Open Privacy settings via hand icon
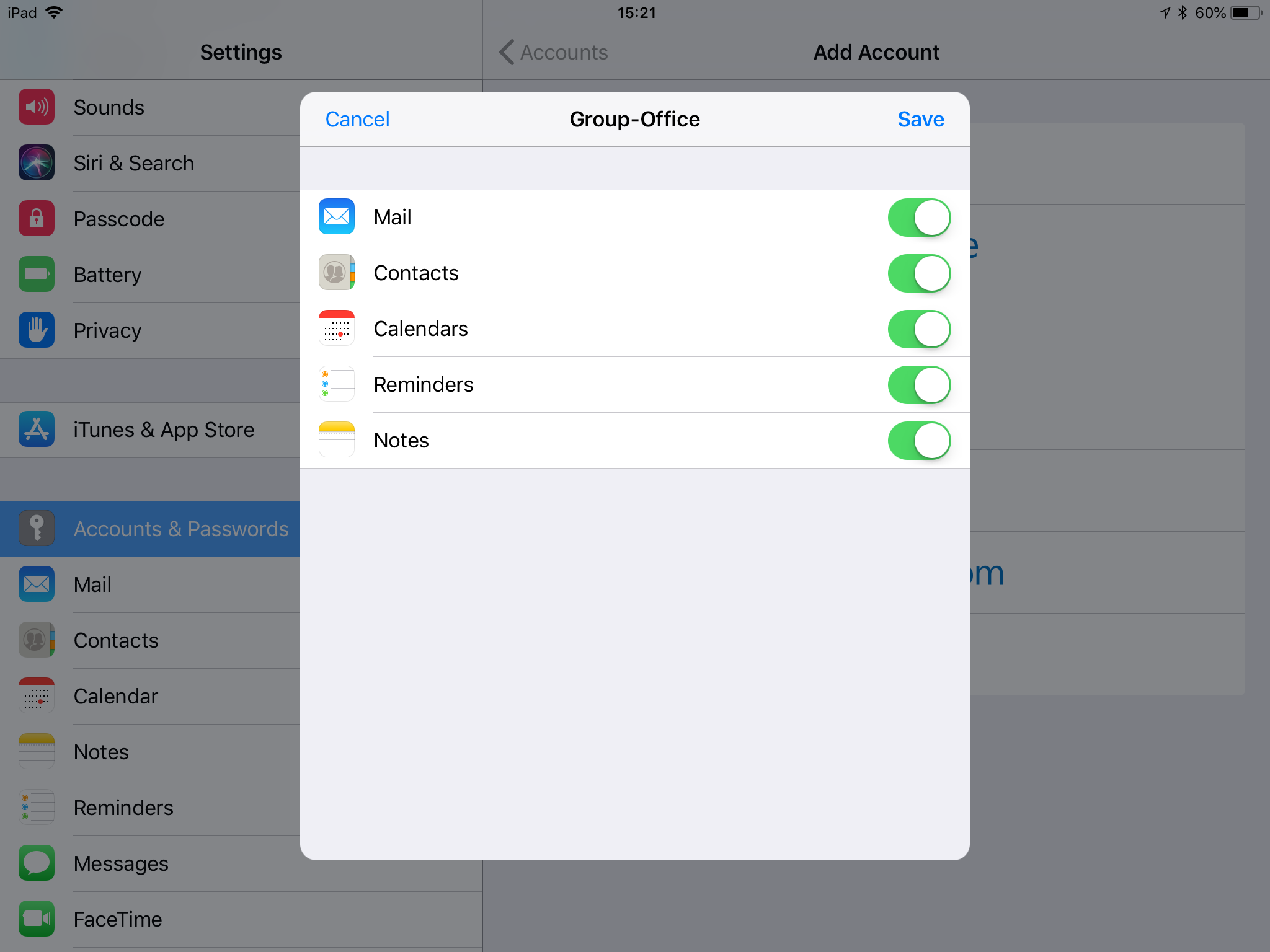 [x=37, y=330]
